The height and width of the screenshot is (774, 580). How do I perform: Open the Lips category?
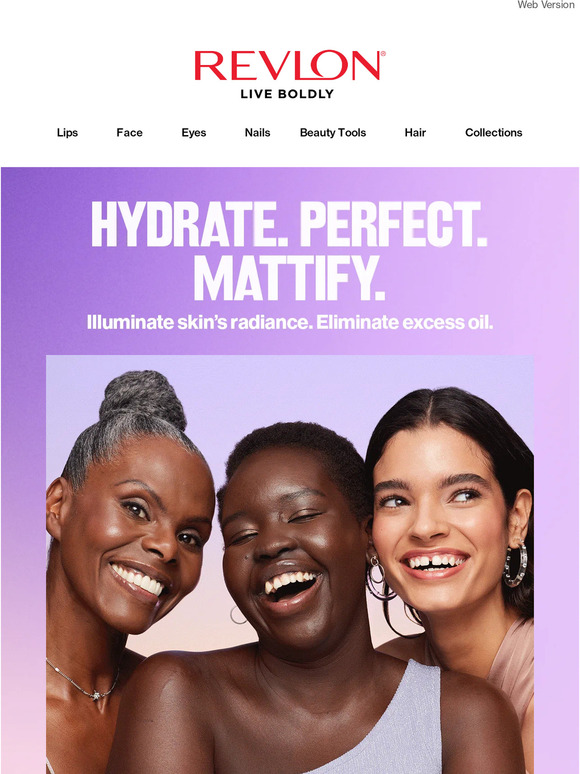pos(67,132)
